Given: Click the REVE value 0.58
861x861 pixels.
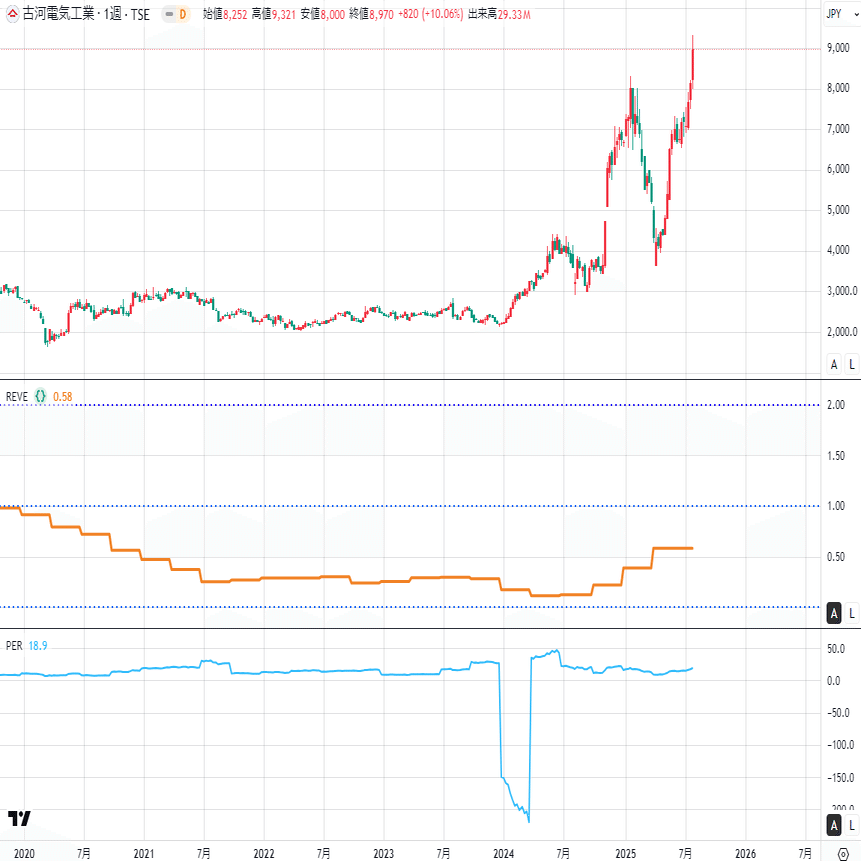Looking at the screenshot, I should click(63, 396).
